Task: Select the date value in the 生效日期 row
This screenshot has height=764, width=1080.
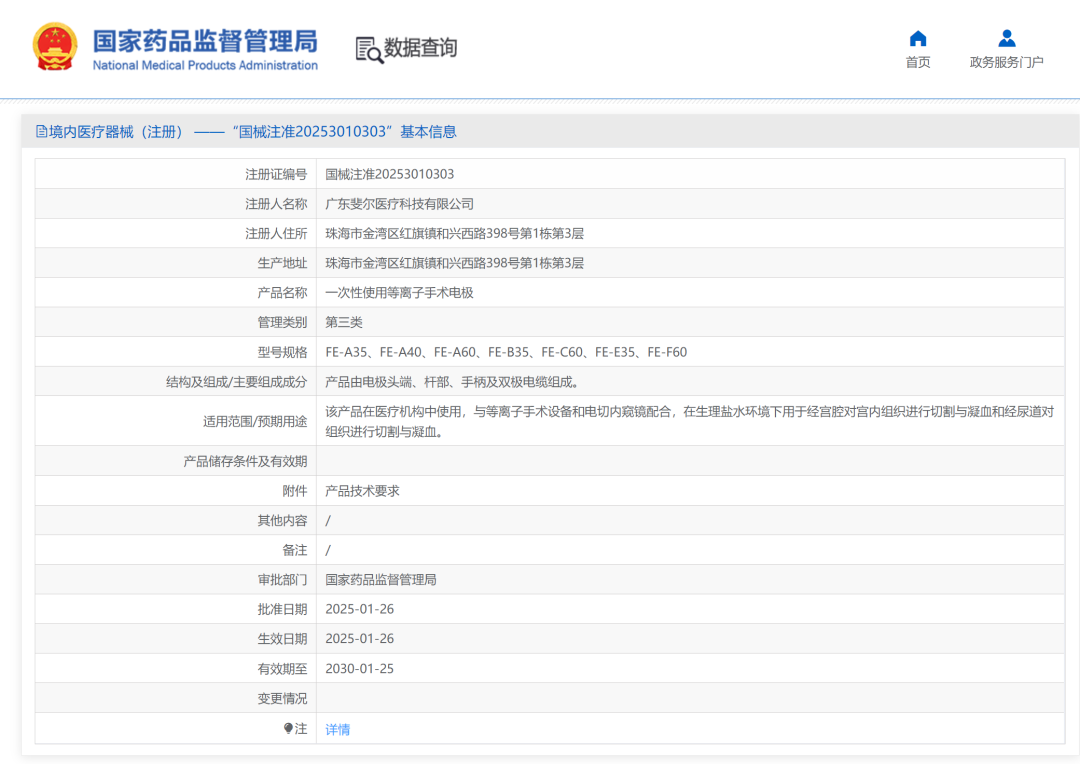Action: pos(360,639)
